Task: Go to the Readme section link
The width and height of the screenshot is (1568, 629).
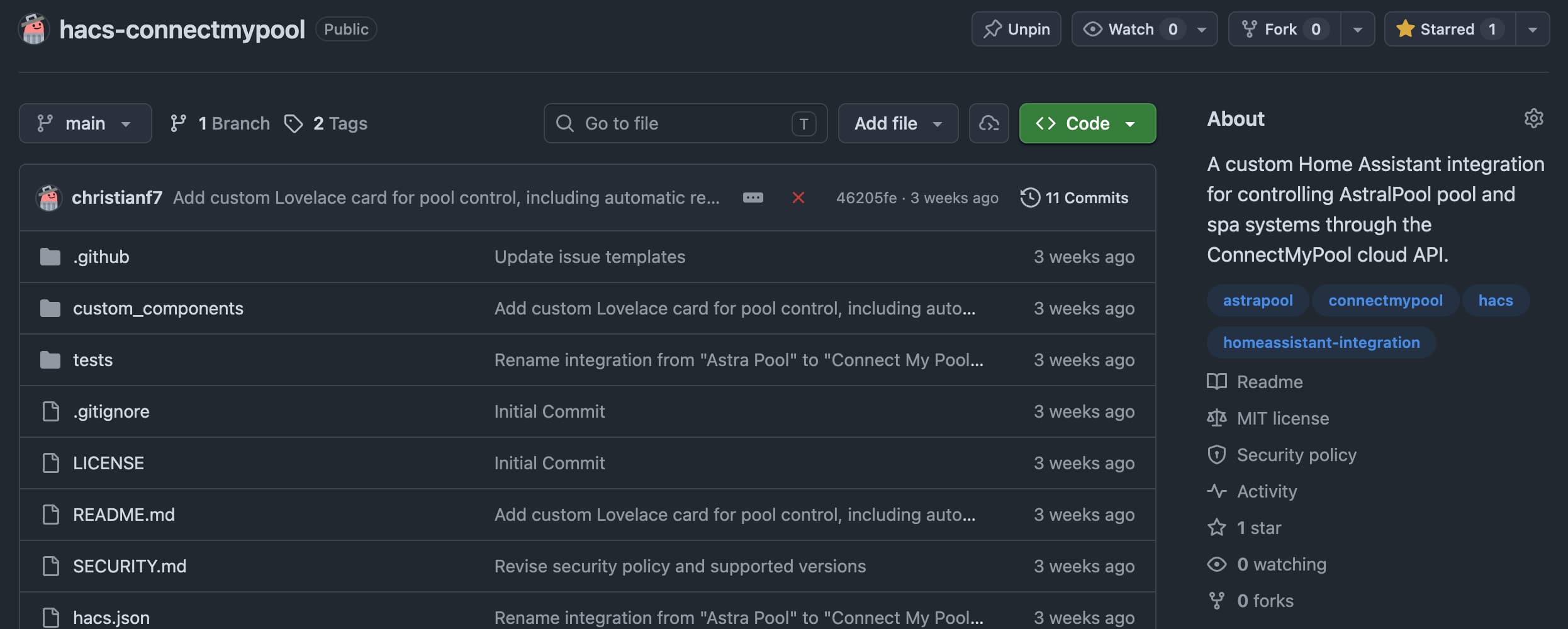Action: 1270,382
